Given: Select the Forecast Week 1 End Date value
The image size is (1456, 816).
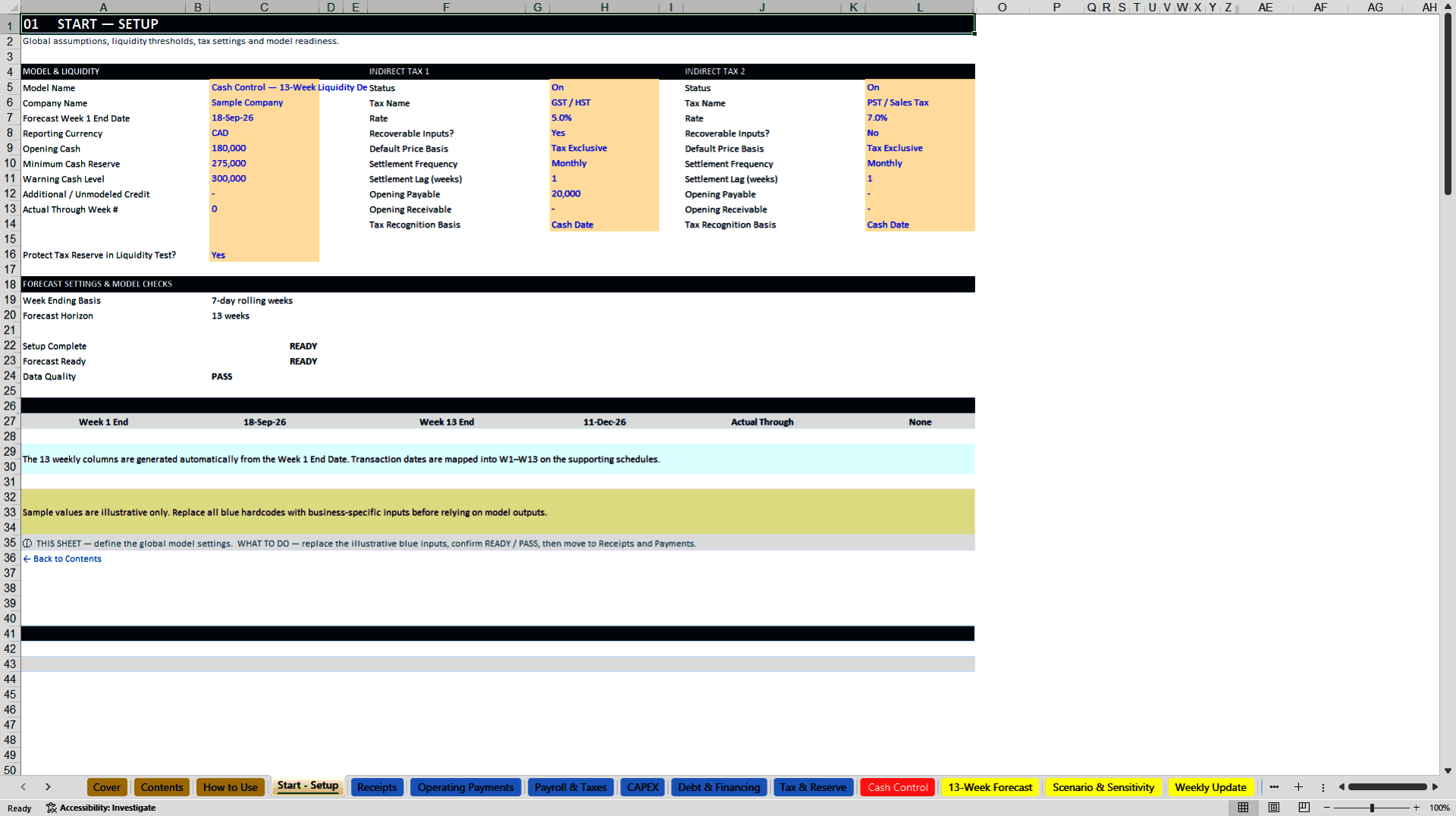Looking at the screenshot, I should point(264,118).
